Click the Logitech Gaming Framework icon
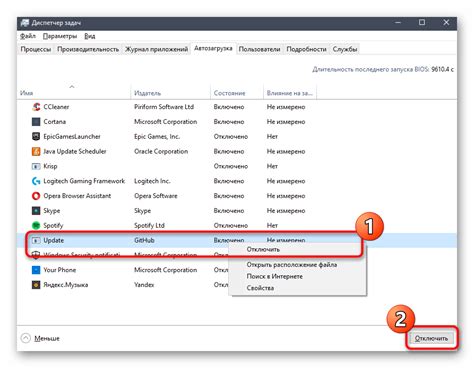The height and width of the screenshot is (368, 474). coord(36,181)
